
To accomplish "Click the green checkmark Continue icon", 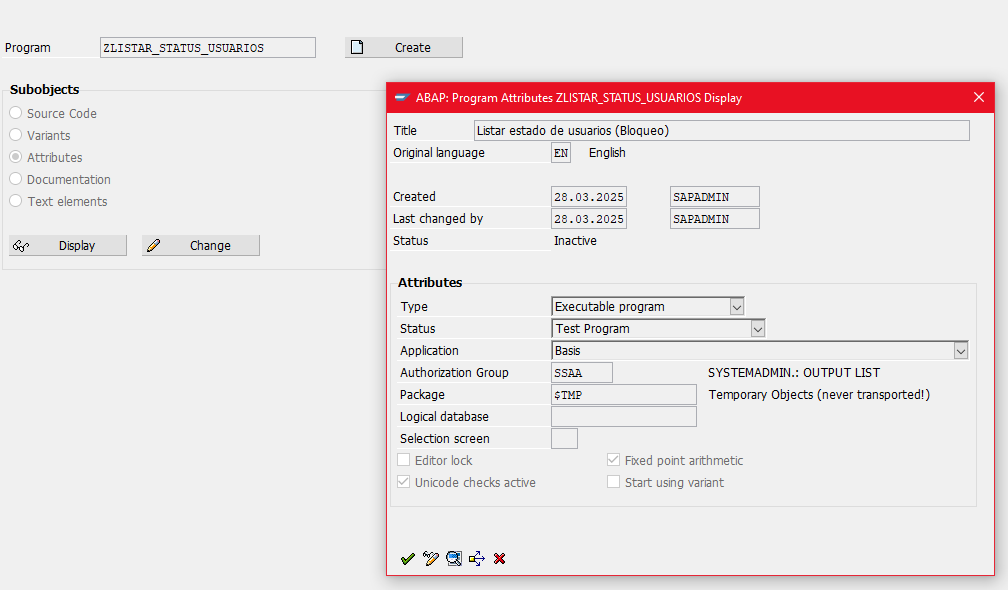I will [408, 559].
